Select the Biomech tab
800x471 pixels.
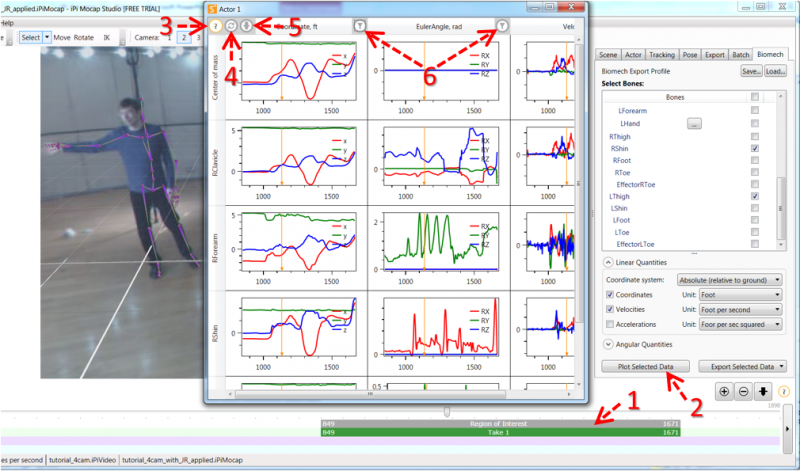pyautogui.click(x=770, y=54)
